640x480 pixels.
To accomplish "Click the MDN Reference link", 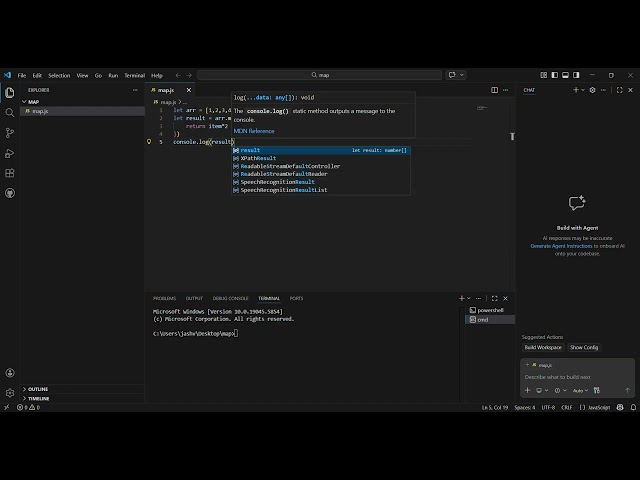I will [254, 131].
